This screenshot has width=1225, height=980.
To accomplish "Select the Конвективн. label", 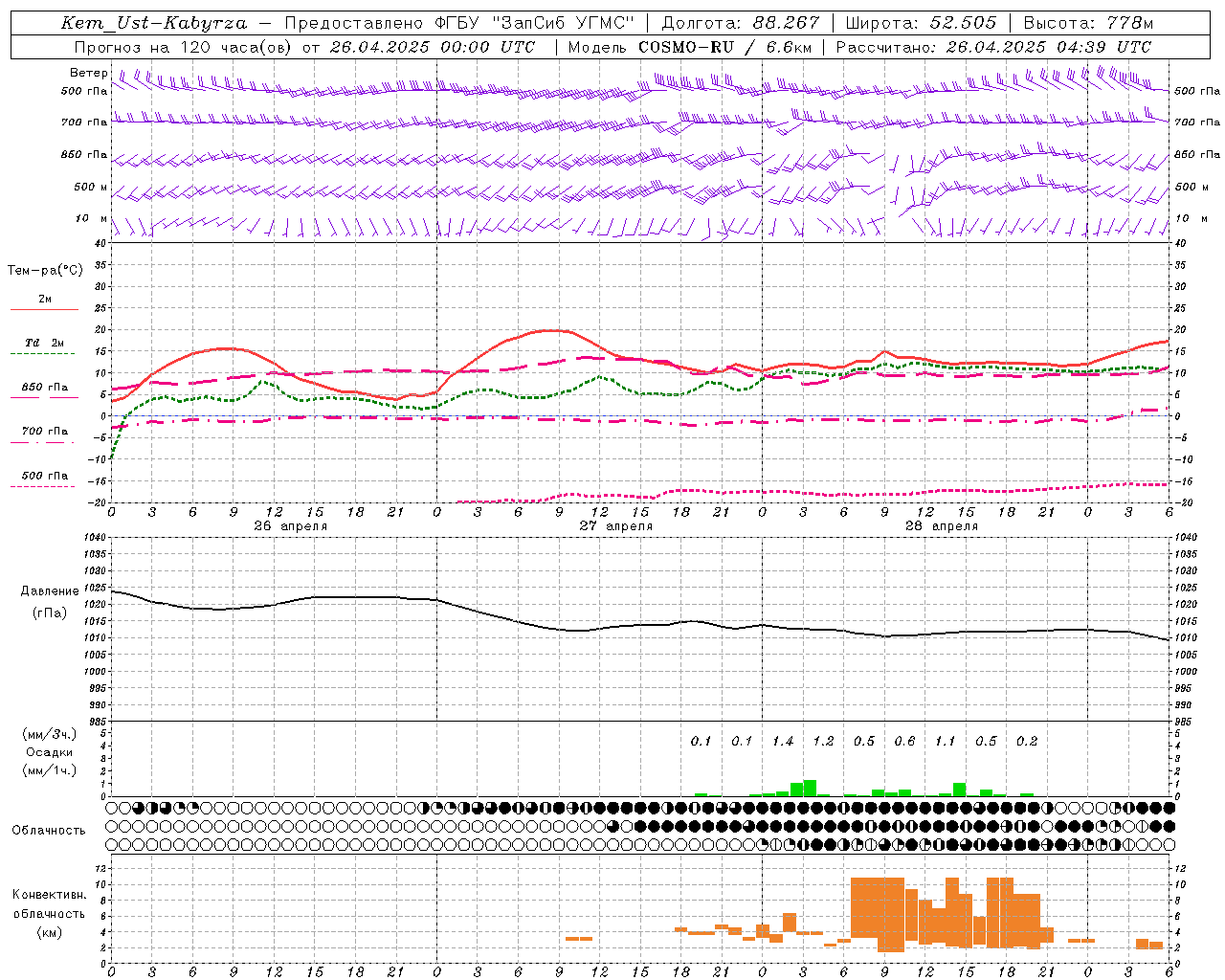I will (49, 895).
